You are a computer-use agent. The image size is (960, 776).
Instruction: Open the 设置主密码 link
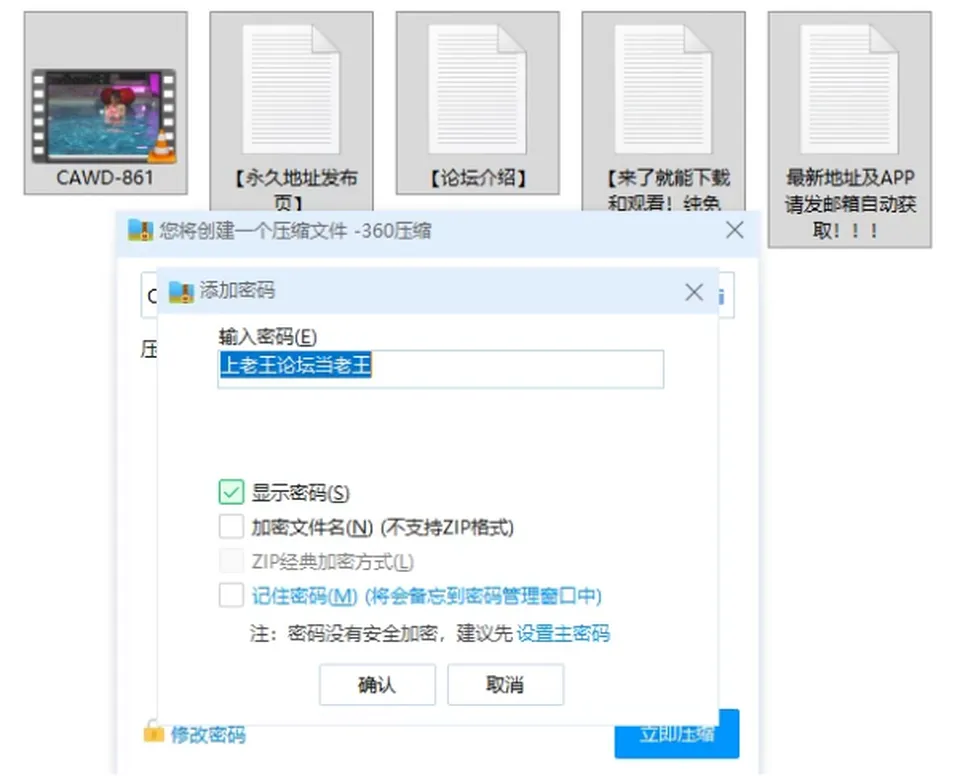click(x=563, y=633)
